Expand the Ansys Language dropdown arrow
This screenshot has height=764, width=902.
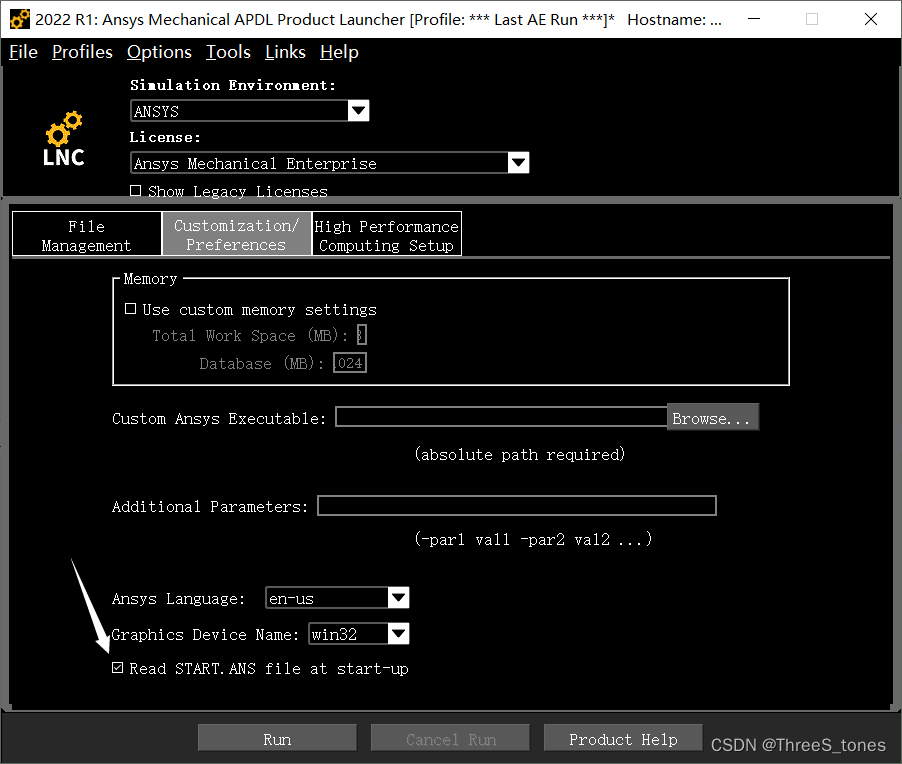click(x=399, y=598)
